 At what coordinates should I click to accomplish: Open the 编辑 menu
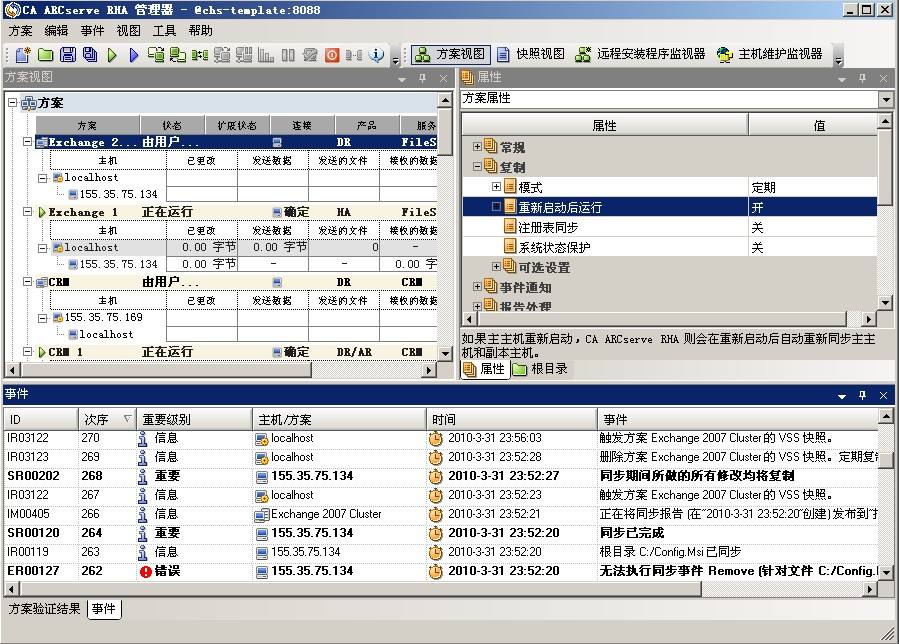click(x=56, y=30)
